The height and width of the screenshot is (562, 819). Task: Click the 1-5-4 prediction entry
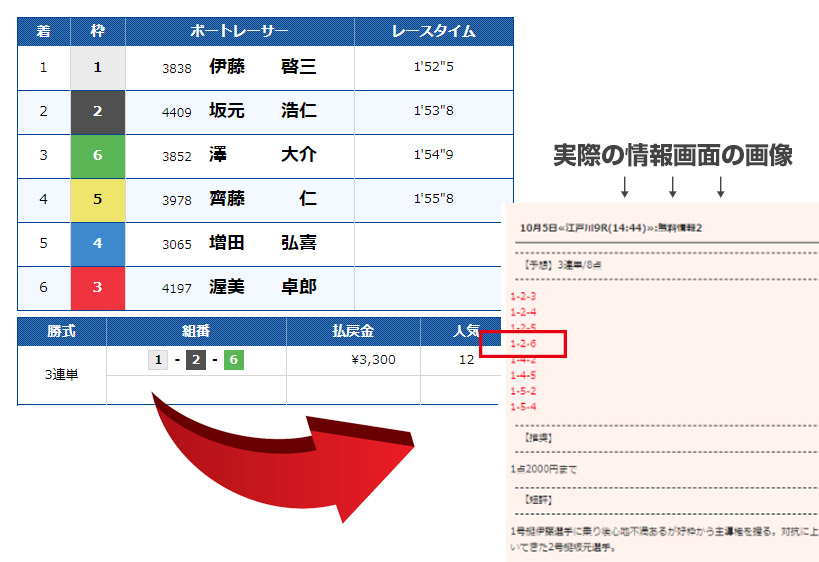pyautogui.click(x=523, y=407)
